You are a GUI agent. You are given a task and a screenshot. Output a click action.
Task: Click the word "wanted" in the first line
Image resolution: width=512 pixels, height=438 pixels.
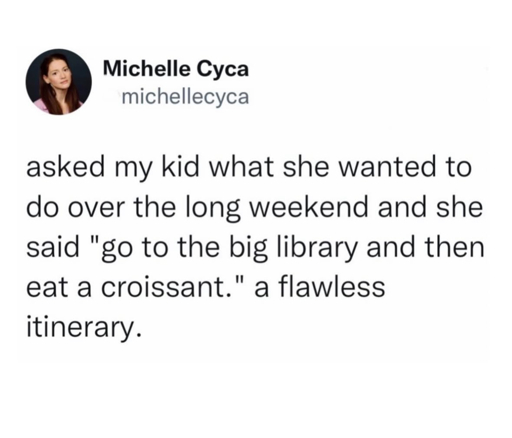(x=387, y=168)
